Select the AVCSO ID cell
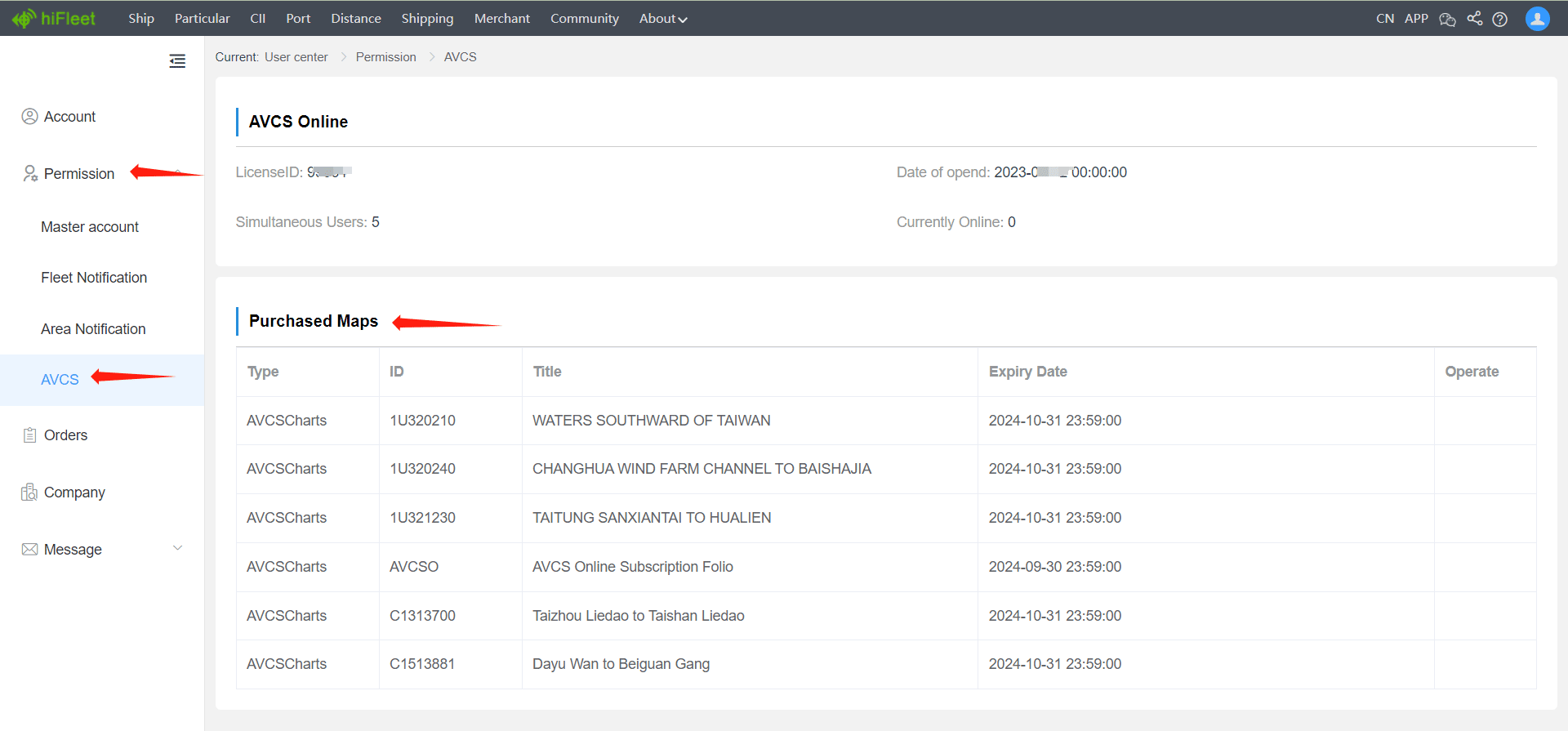Image resolution: width=1568 pixels, height=731 pixels. (x=414, y=567)
